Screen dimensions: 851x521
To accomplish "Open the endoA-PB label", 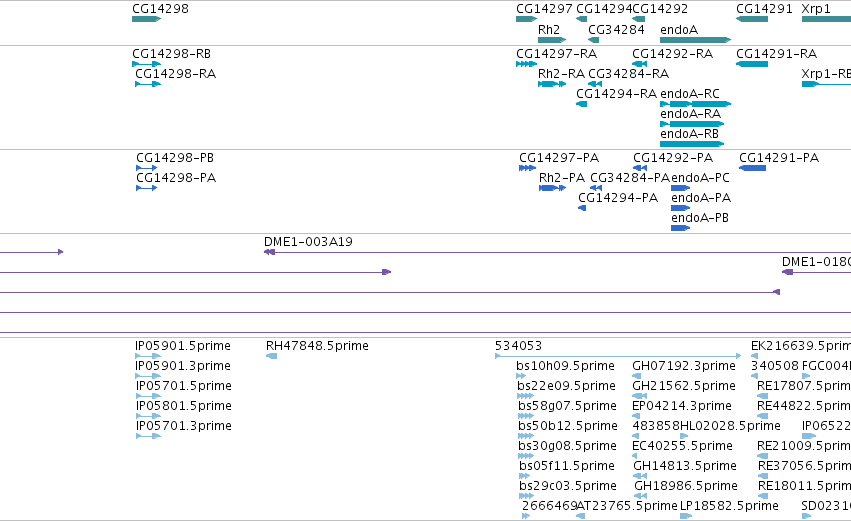I will [x=700, y=218].
